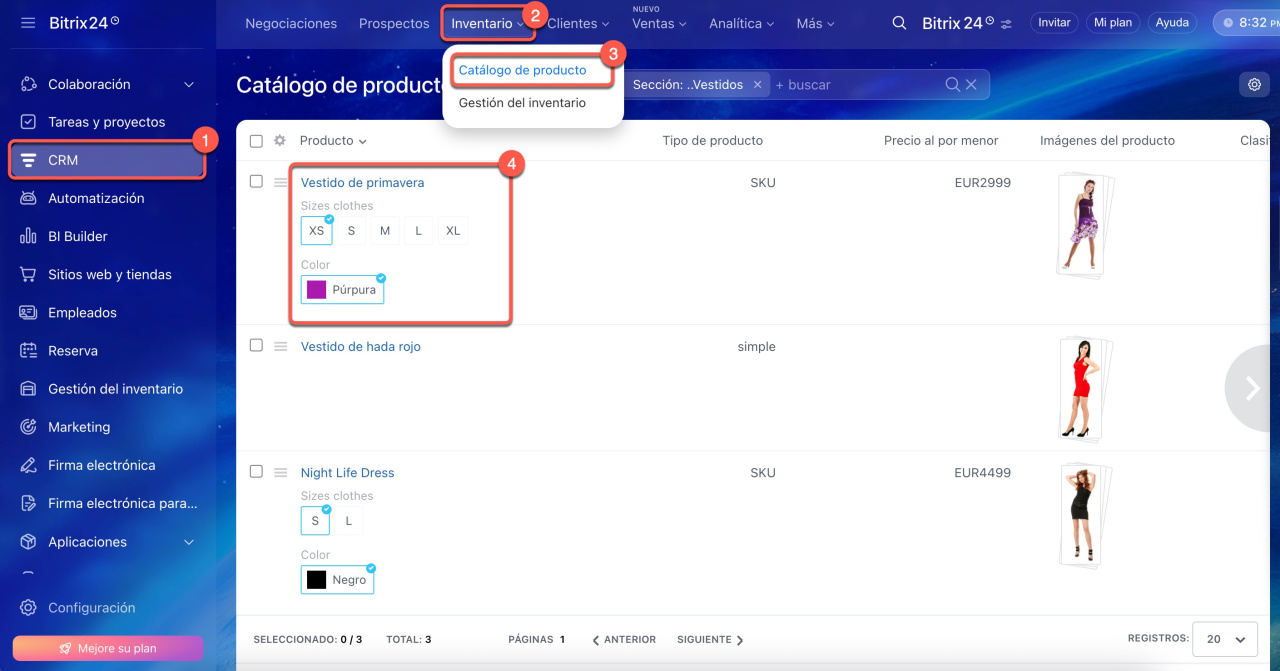Clear the search filter with X icon
This screenshot has height=671, width=1280.
click(x=971, y=85)
